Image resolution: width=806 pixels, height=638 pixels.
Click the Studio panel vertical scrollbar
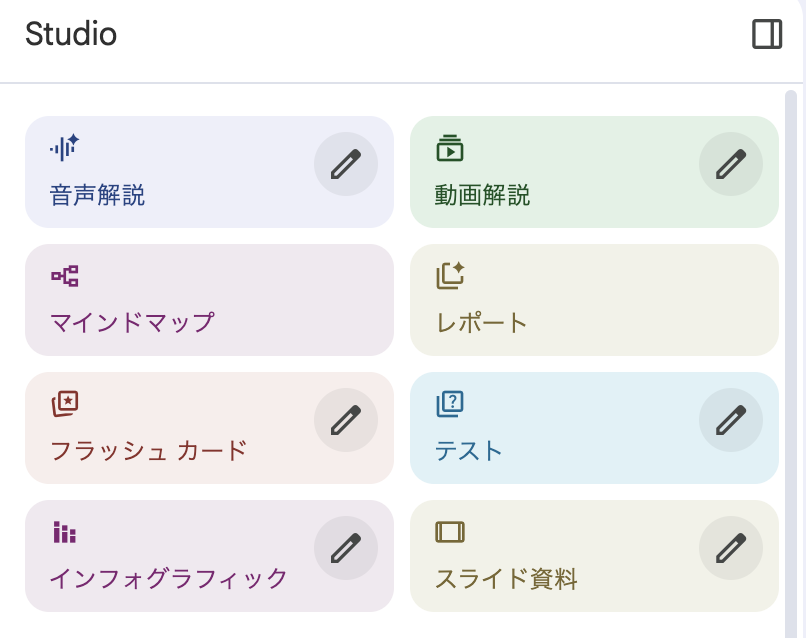click(x=791, y=300)
